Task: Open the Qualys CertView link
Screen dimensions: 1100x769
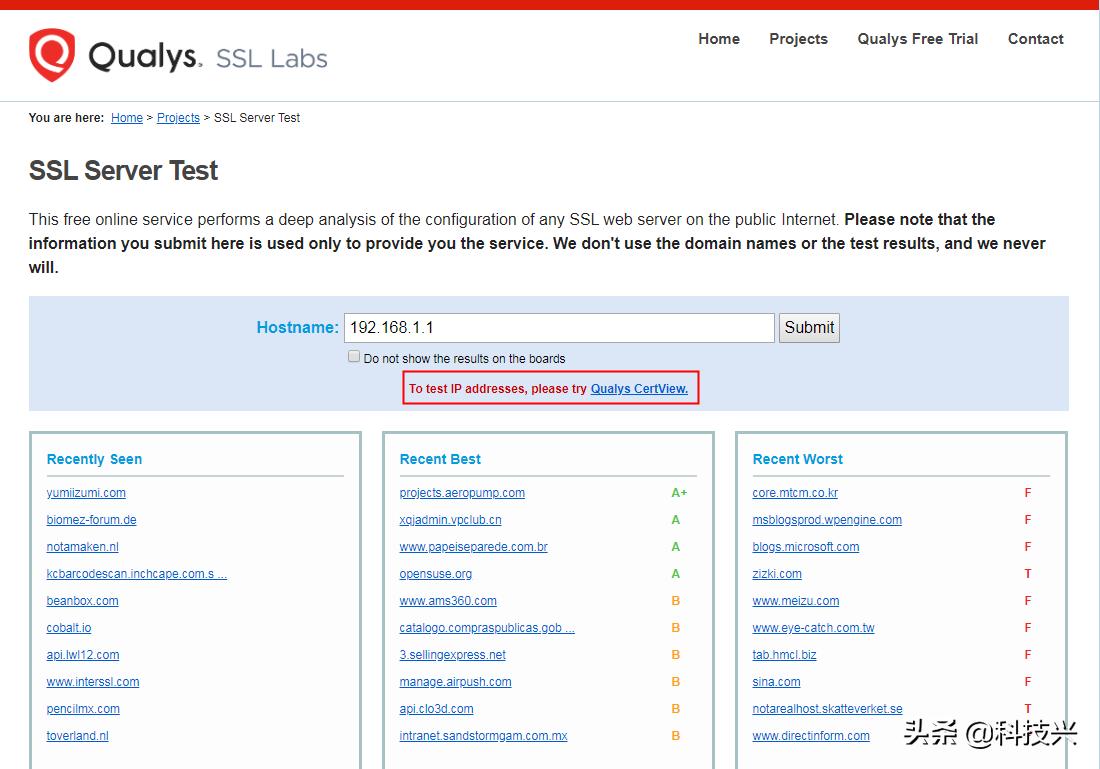Action: click(639, 389)
